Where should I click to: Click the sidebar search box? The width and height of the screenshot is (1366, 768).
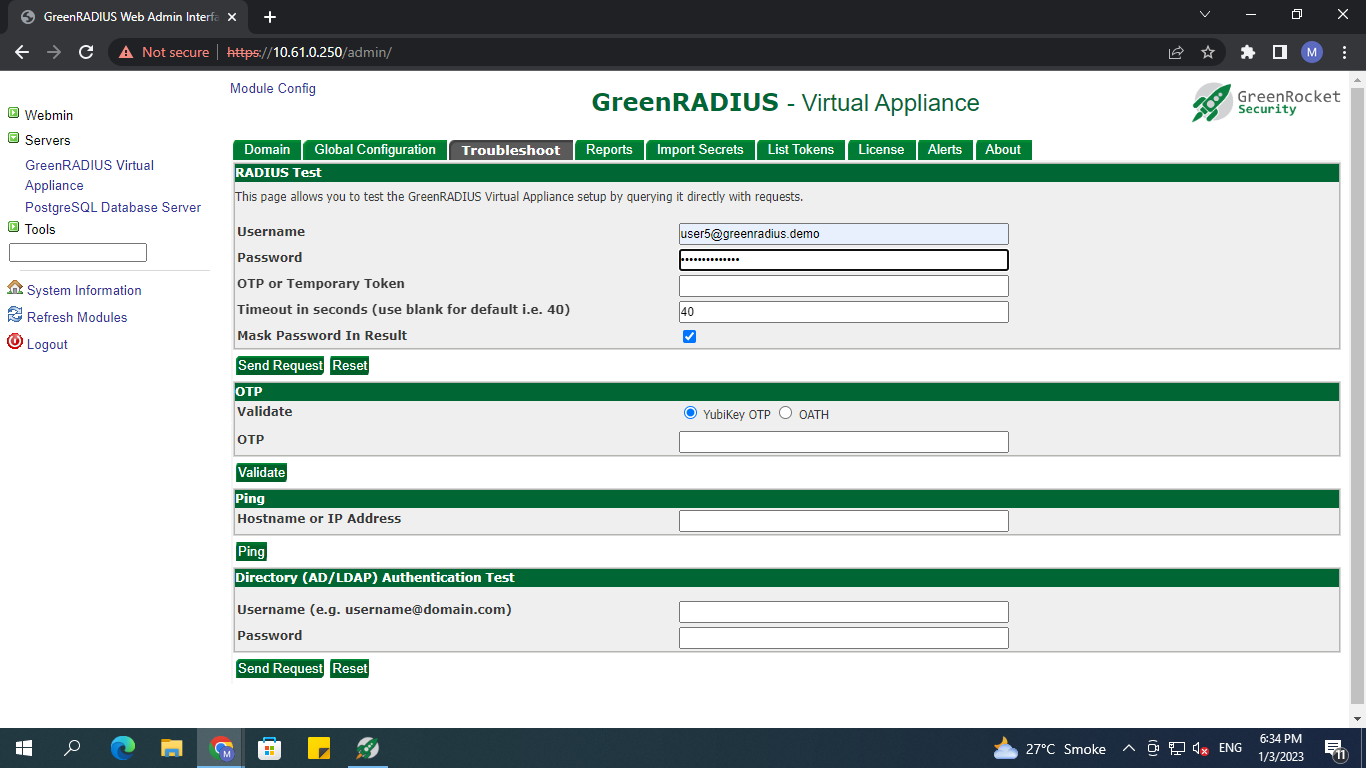pos(78,253)
